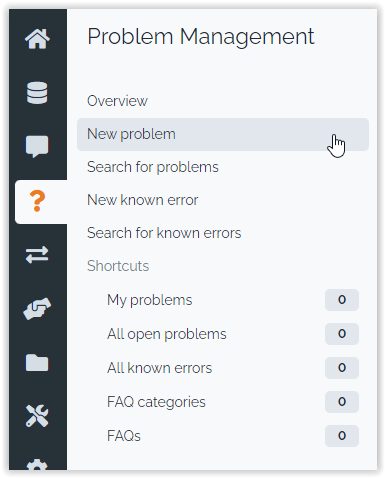Open the home icon in the sidebar
The image size is (385, 478).
click(x=37, y=39)
